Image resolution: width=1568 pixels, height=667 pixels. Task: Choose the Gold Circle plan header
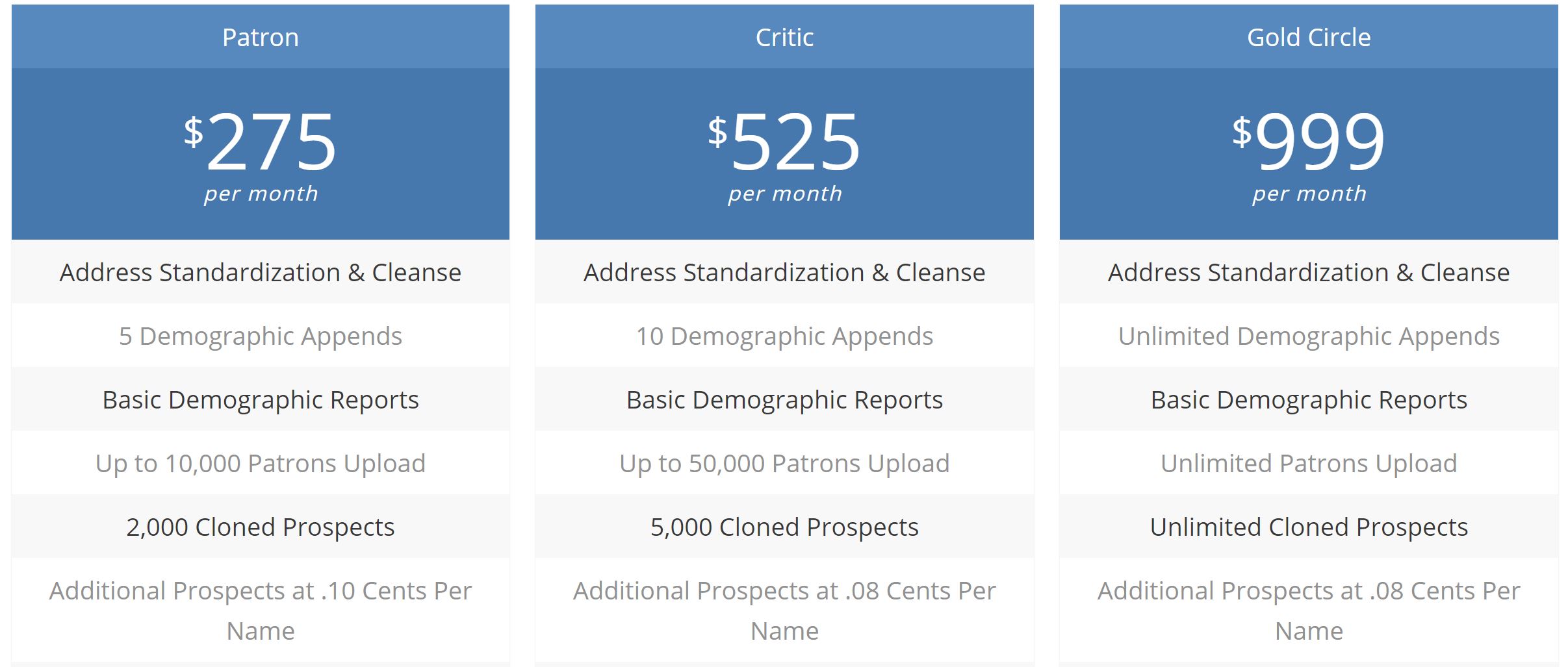tap(1309, 38)
